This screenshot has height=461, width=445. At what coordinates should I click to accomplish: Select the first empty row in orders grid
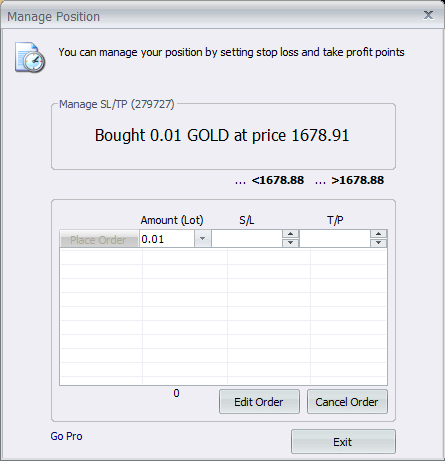(x=223, y=258)
